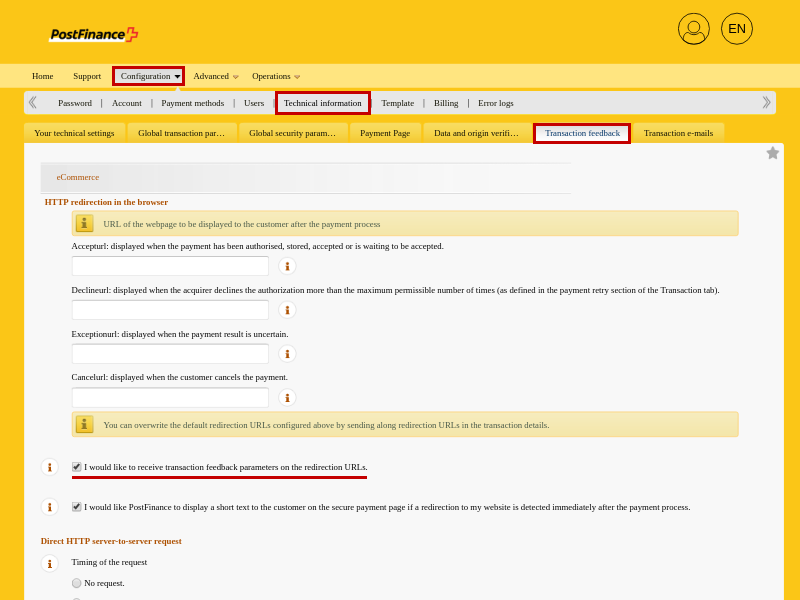Select the No request radio button
Image resolution: width=800 pixels, height=600 pixels.
(77, 583)
